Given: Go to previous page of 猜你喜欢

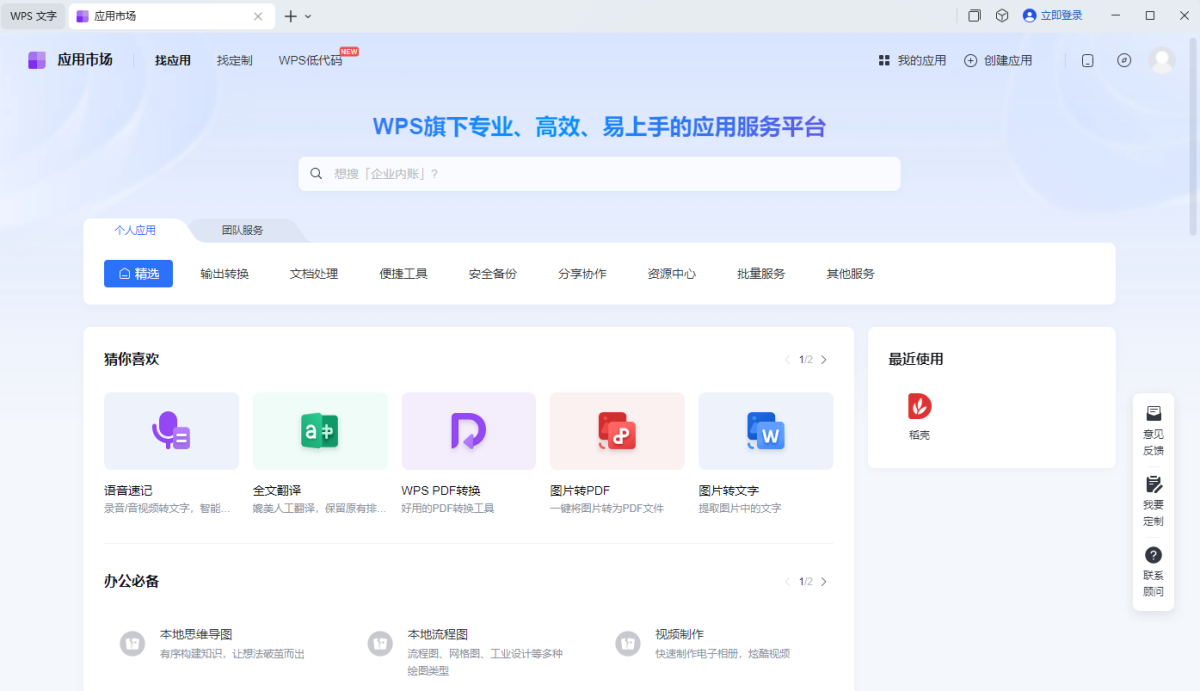Looking at the screenshot, I should click(787, 360).
